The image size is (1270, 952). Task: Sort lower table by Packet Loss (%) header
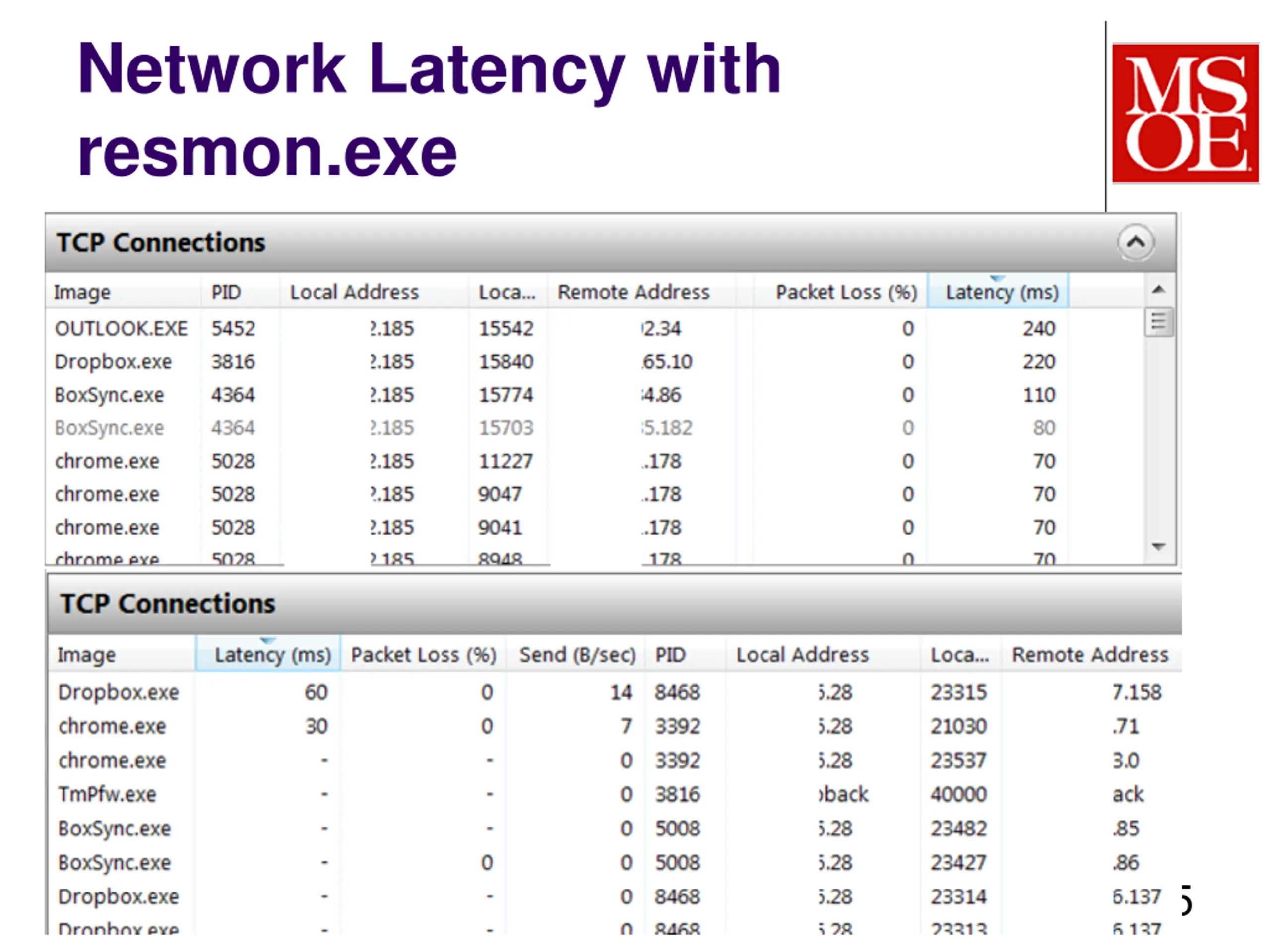coord(423,654)
